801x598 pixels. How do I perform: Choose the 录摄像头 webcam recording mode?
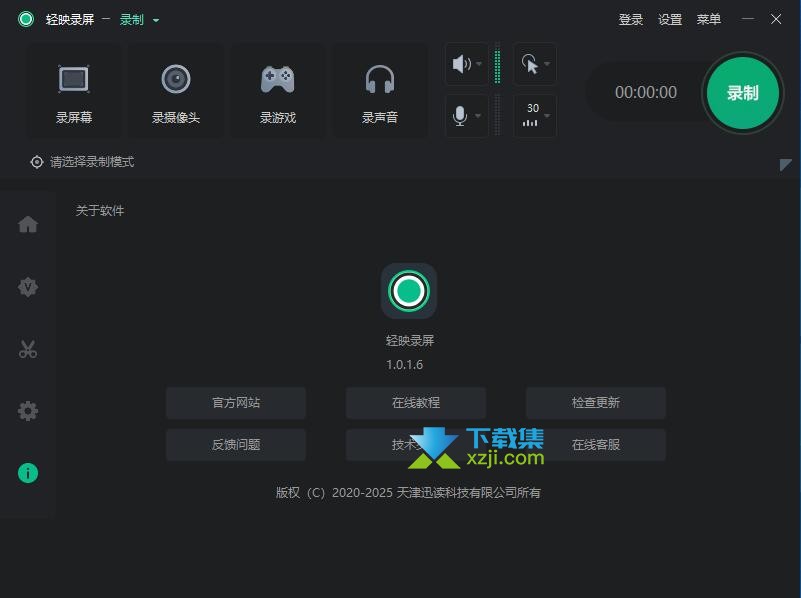pyautogui.click(x=176, y=91)
